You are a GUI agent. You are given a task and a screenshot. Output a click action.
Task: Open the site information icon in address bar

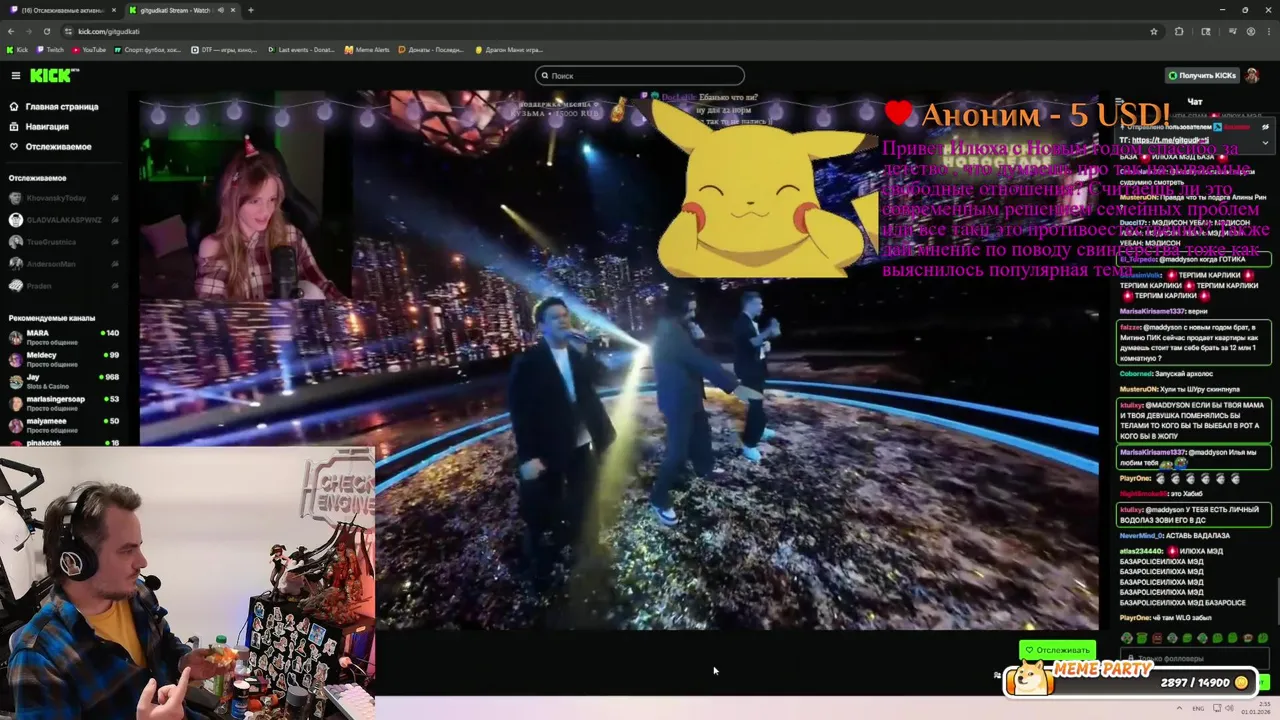(69, 31)
